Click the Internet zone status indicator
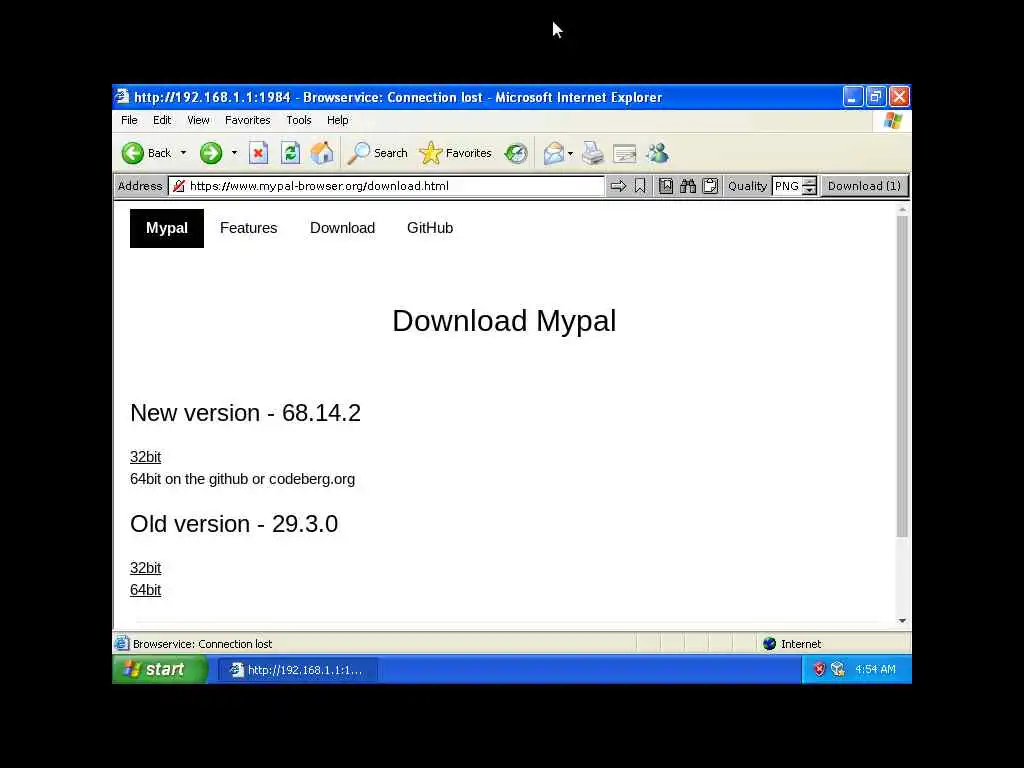The image size is (1024, 768). 792,644
